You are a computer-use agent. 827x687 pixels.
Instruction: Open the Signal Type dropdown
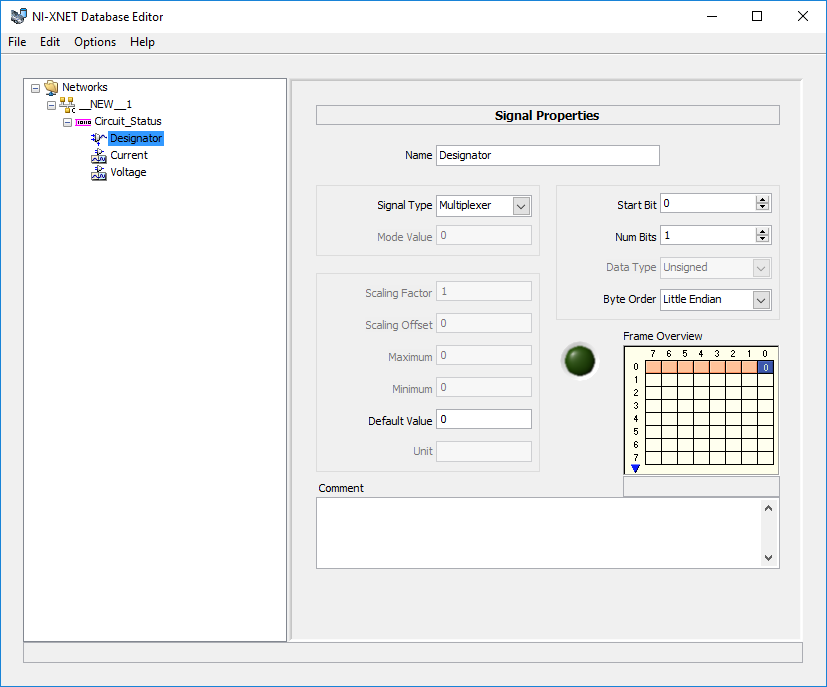521,206
